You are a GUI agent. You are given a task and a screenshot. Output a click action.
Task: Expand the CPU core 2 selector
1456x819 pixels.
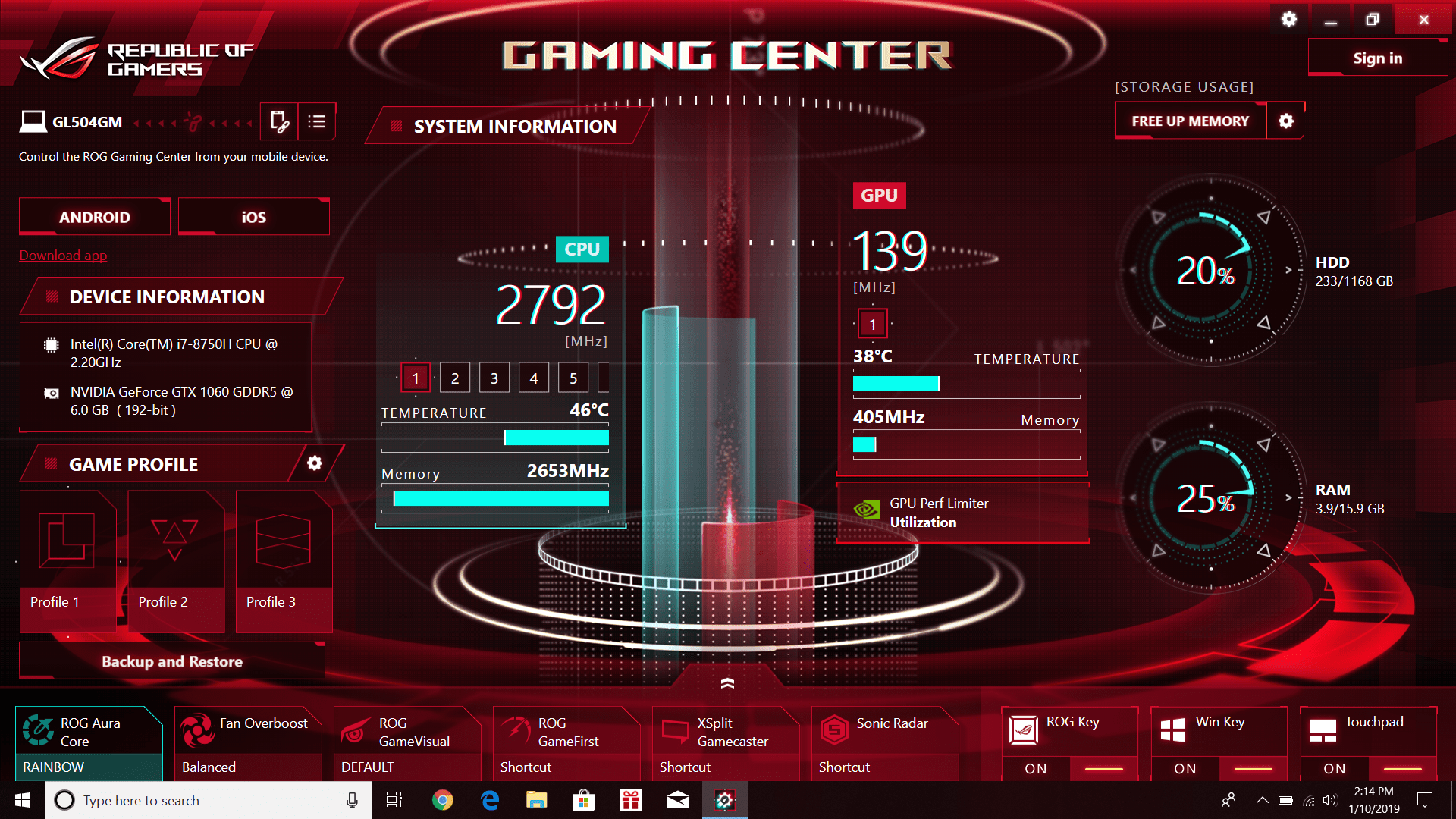coord(455,377)
